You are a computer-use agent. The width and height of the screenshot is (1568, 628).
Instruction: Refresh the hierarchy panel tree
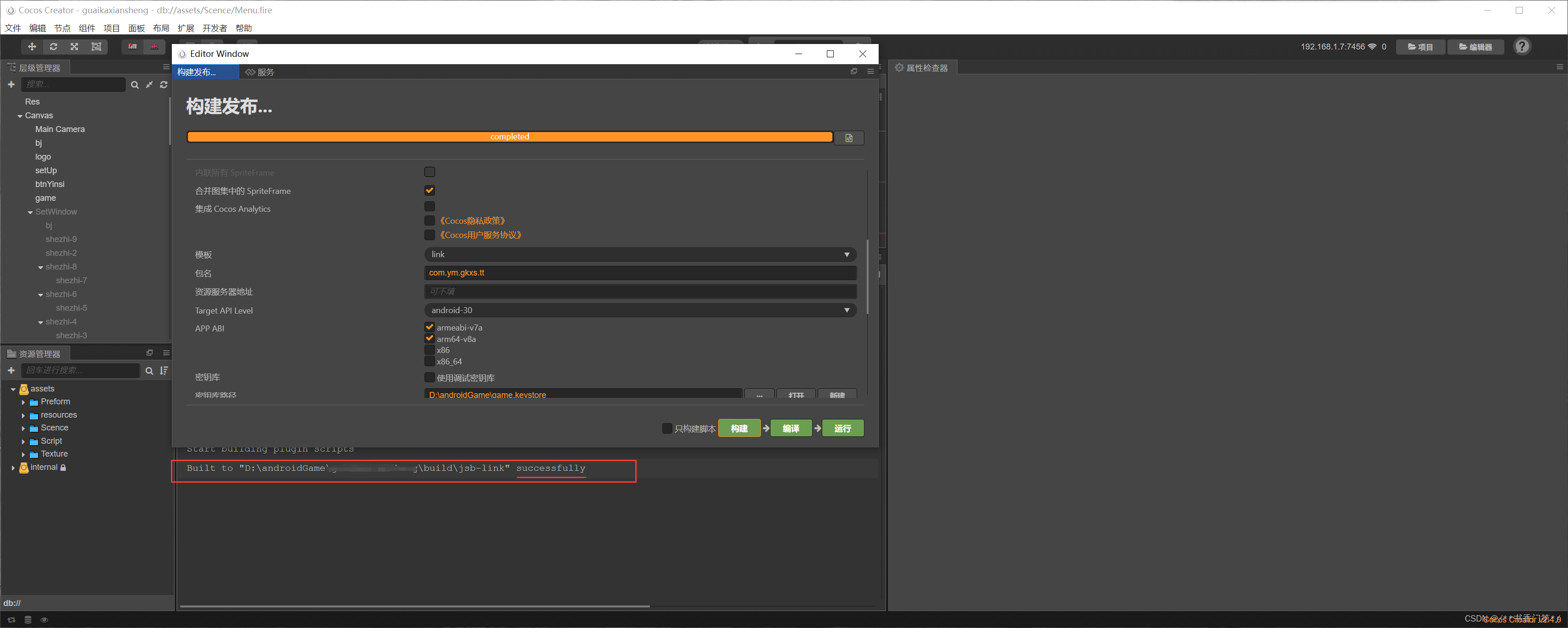pos(163,85)
